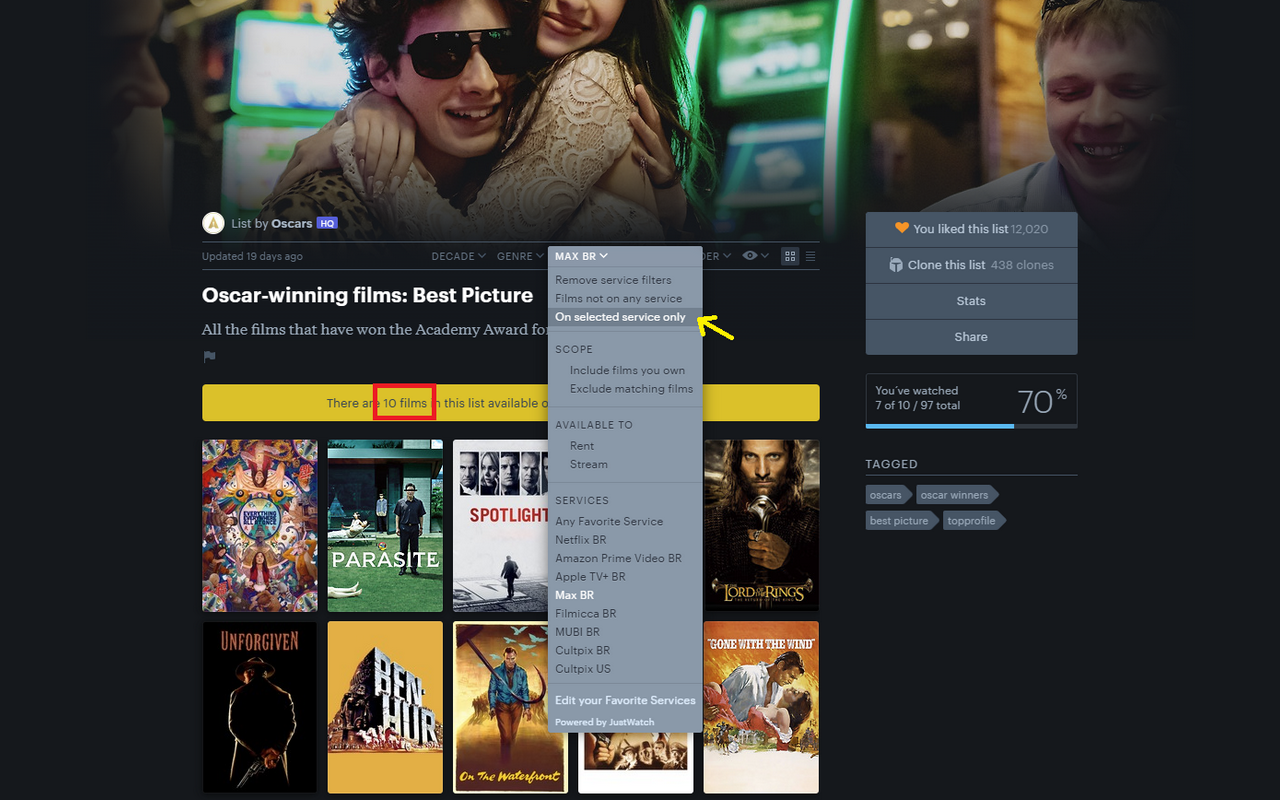Click the 70% watched figure

(1042, 401)
